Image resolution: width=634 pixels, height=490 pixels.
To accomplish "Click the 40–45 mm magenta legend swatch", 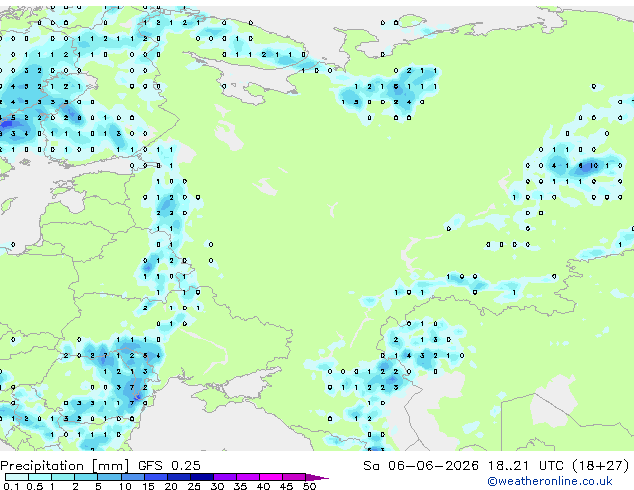I will tap(270, 477).
